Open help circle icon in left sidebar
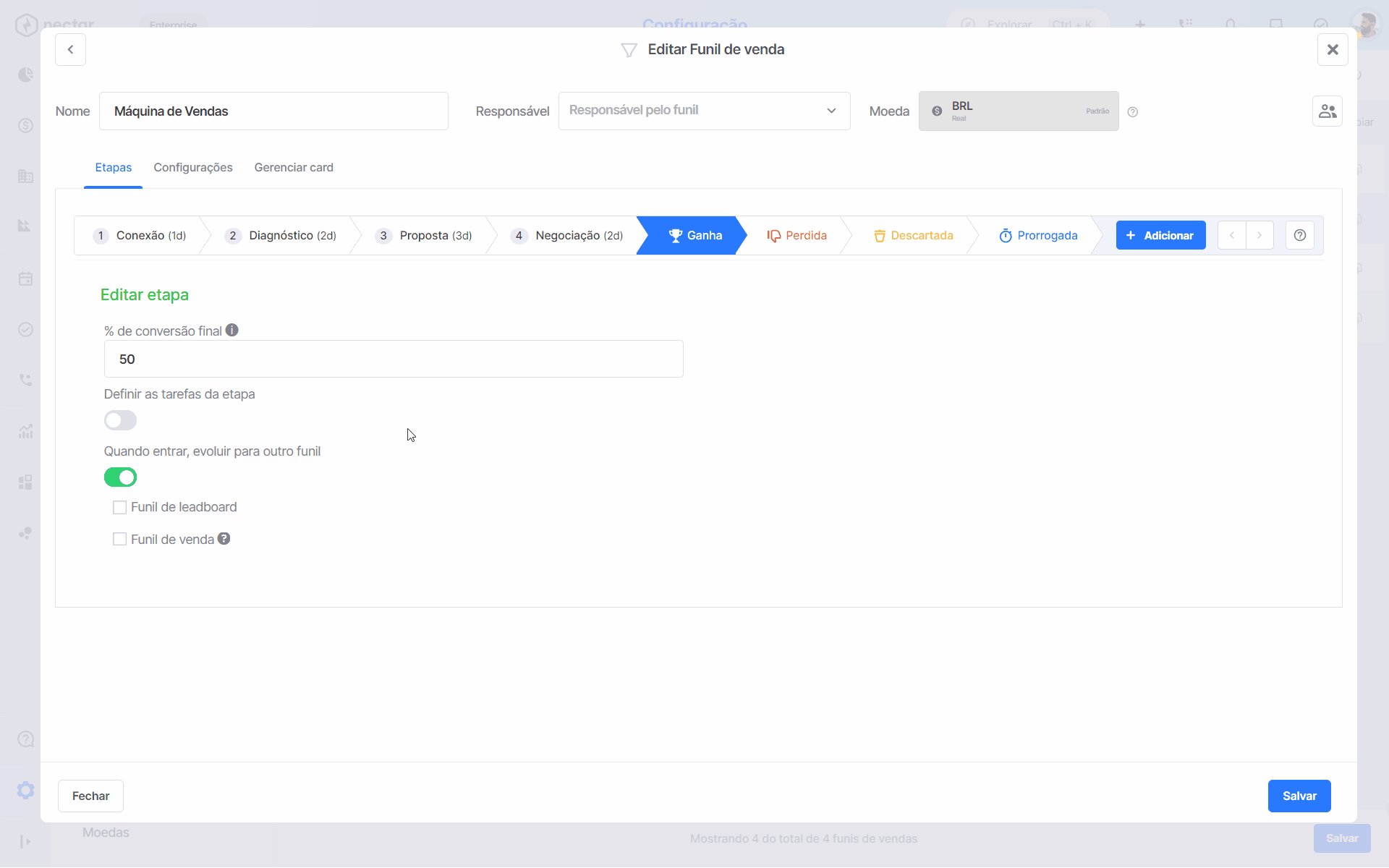Image resolution: width=1389 pixels, height=868 pixels. tap(25, 739)
